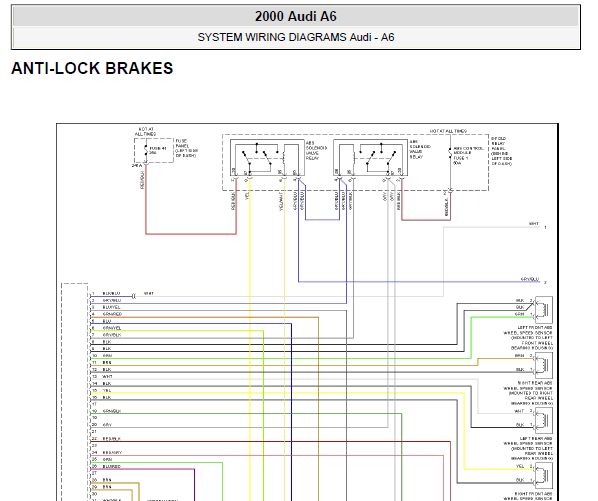Click pin 18 'GRN/BLK' on the module connector

click(x=112, y=411)
